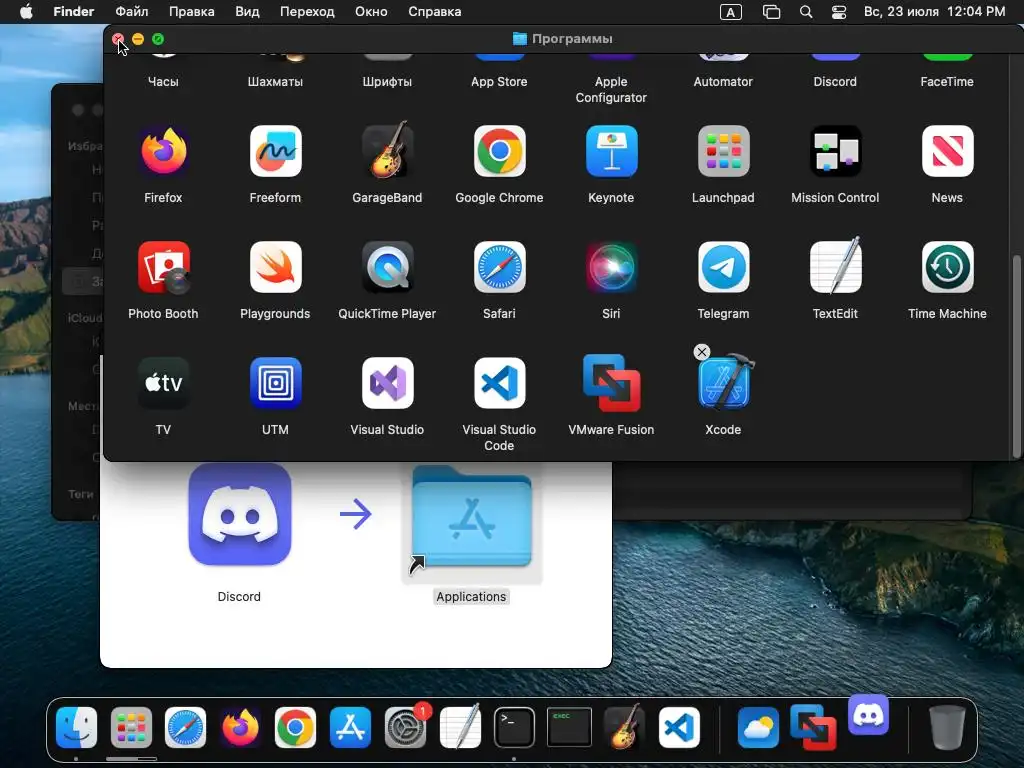
Task: Open Control Center in the menu bar
Action: 839,12
